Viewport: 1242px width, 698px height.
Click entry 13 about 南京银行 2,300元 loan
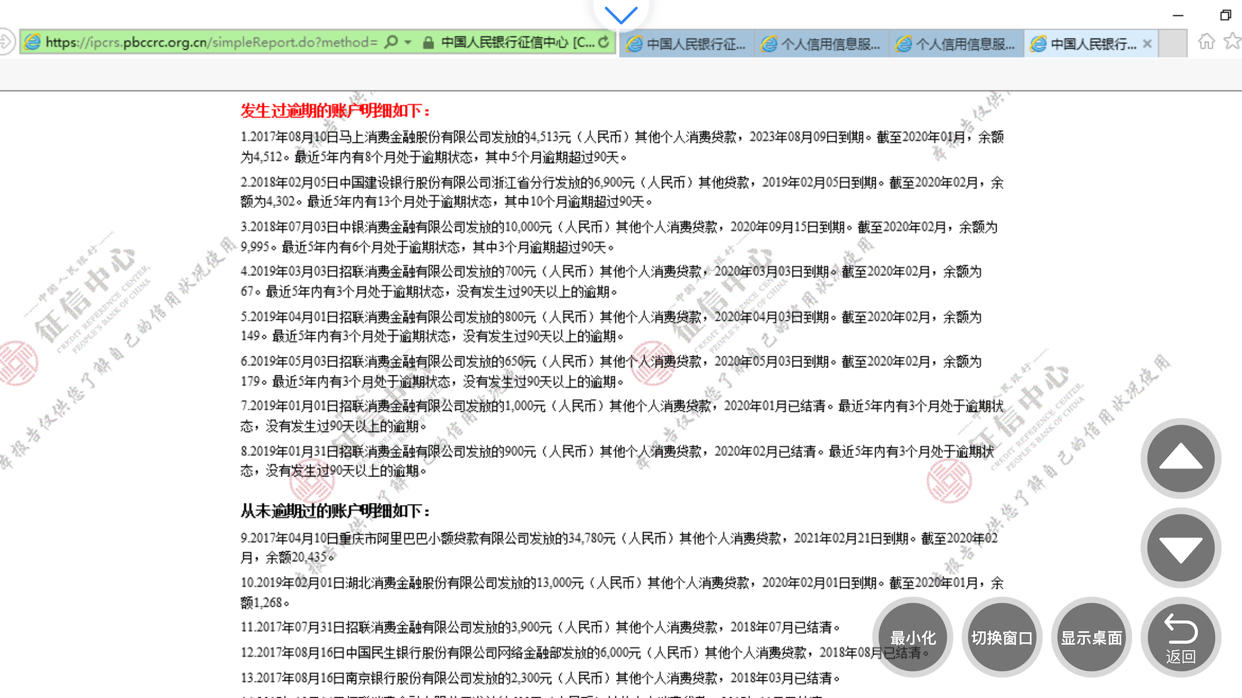tap(540, 678)
